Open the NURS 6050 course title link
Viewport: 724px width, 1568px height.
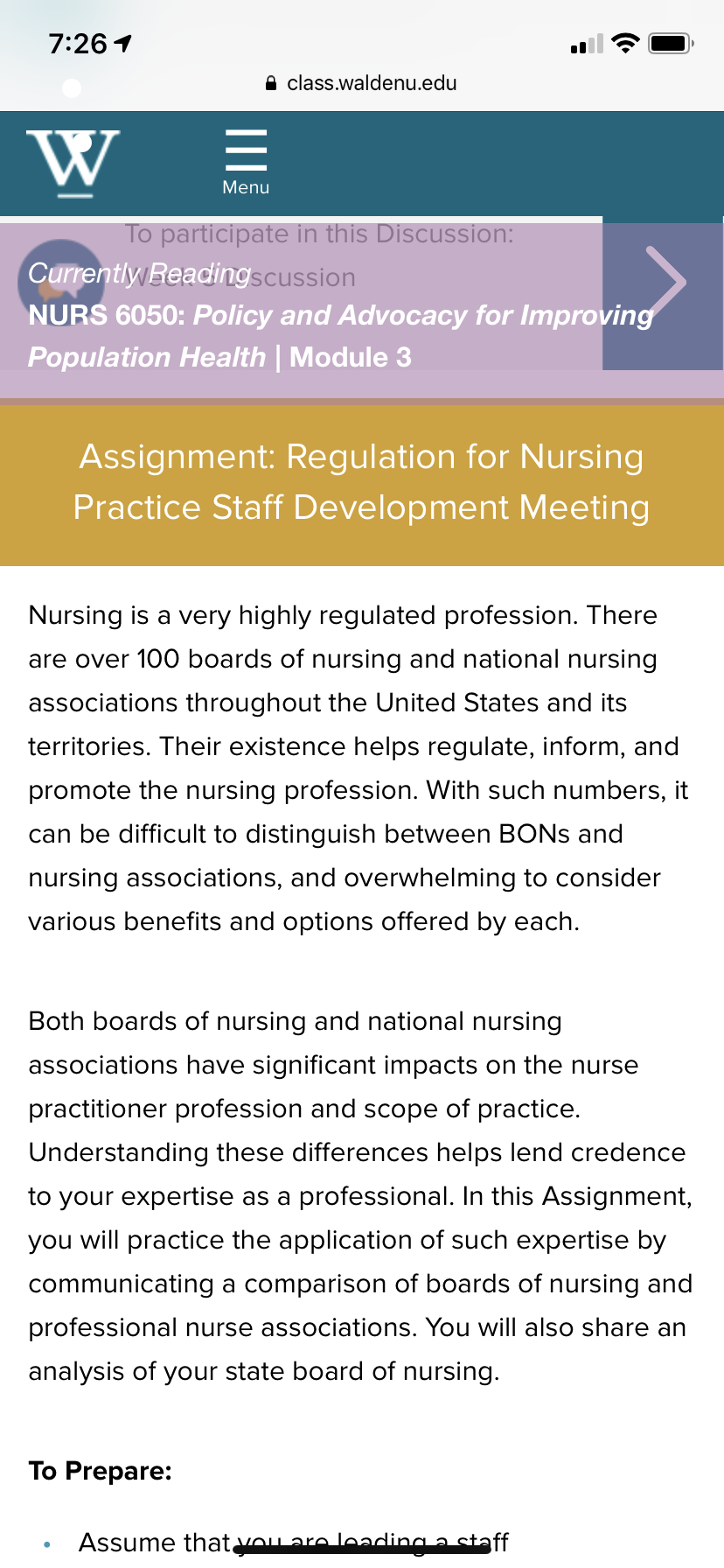pos(341,336)
